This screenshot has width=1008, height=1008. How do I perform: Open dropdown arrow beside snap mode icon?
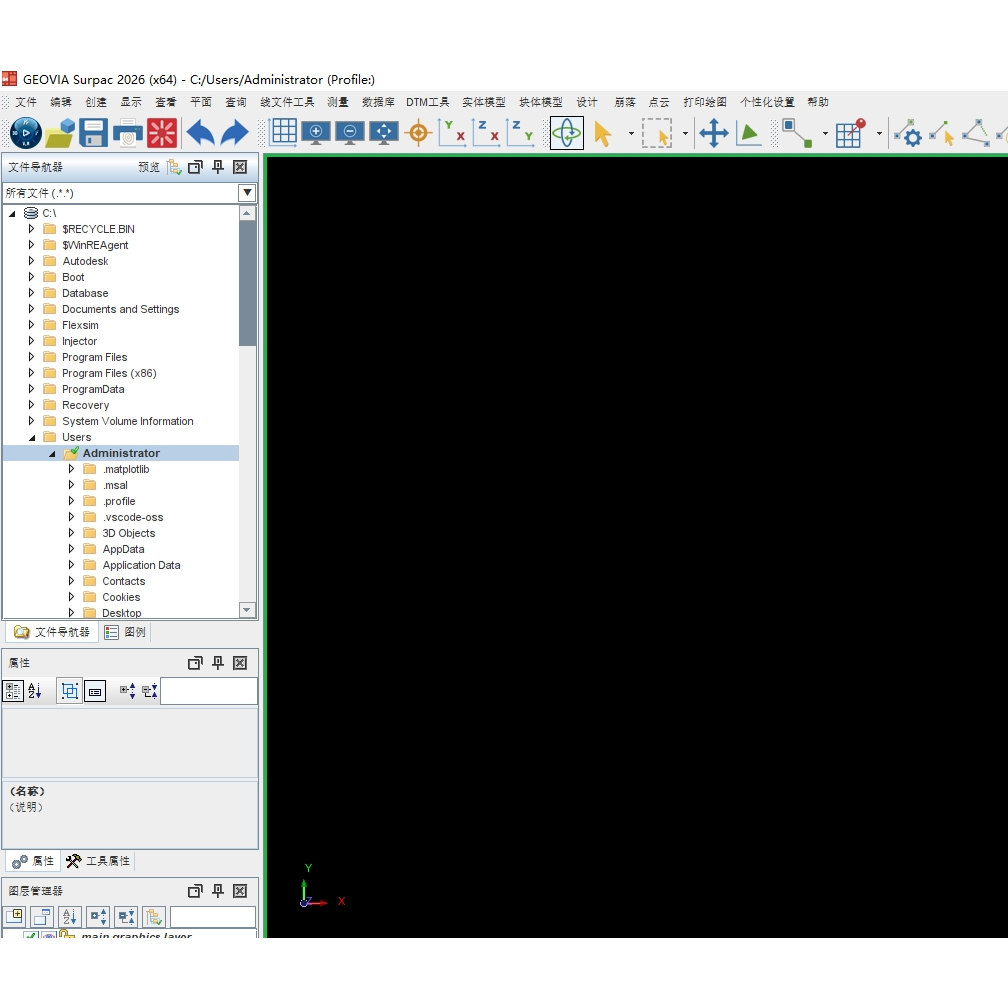825,134
